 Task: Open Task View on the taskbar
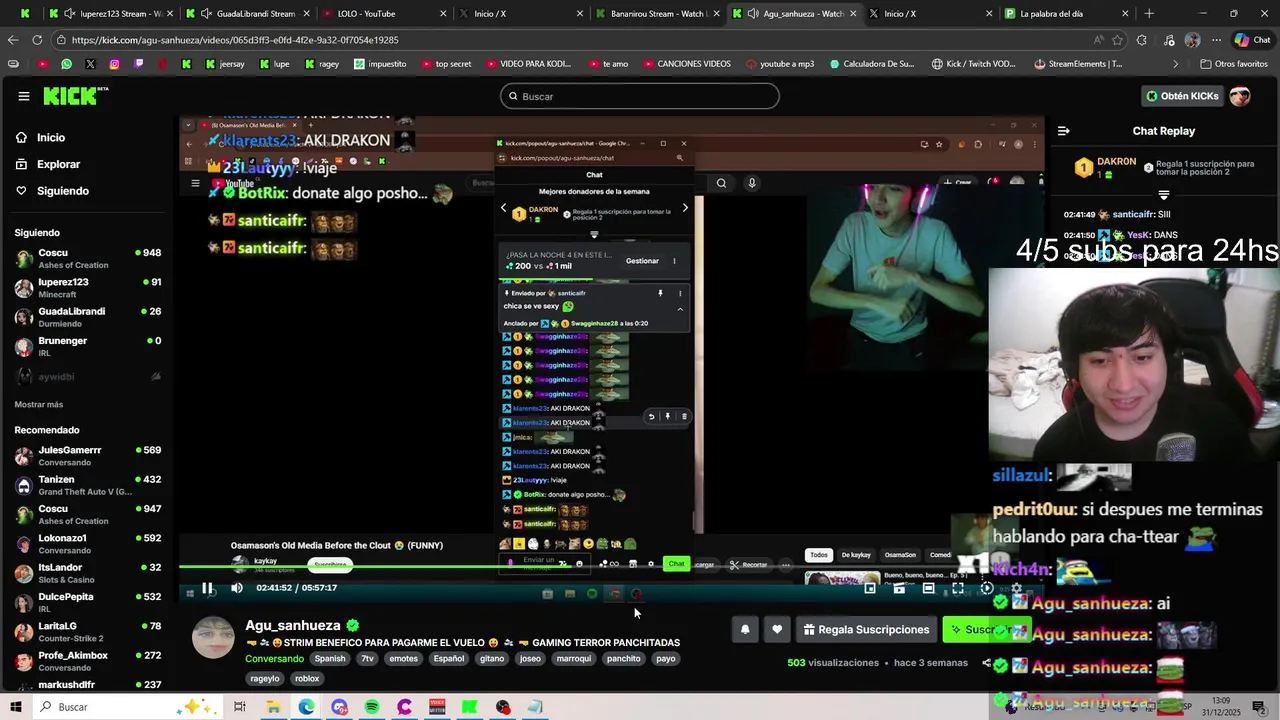(x=240, y=707)
